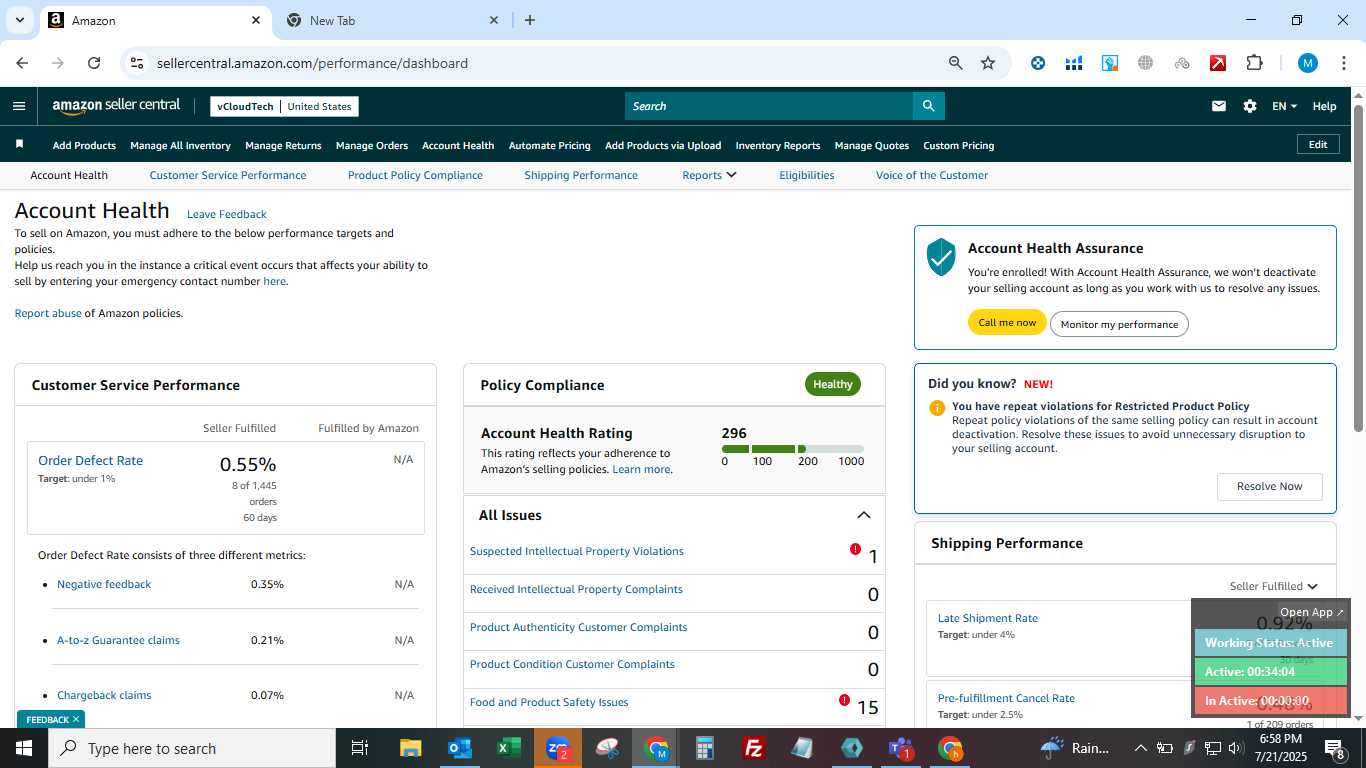Image resolution: width=1366 pixels, height=768 pixels.
Task: Open Calculator from the taskbar
Action: 705,748
